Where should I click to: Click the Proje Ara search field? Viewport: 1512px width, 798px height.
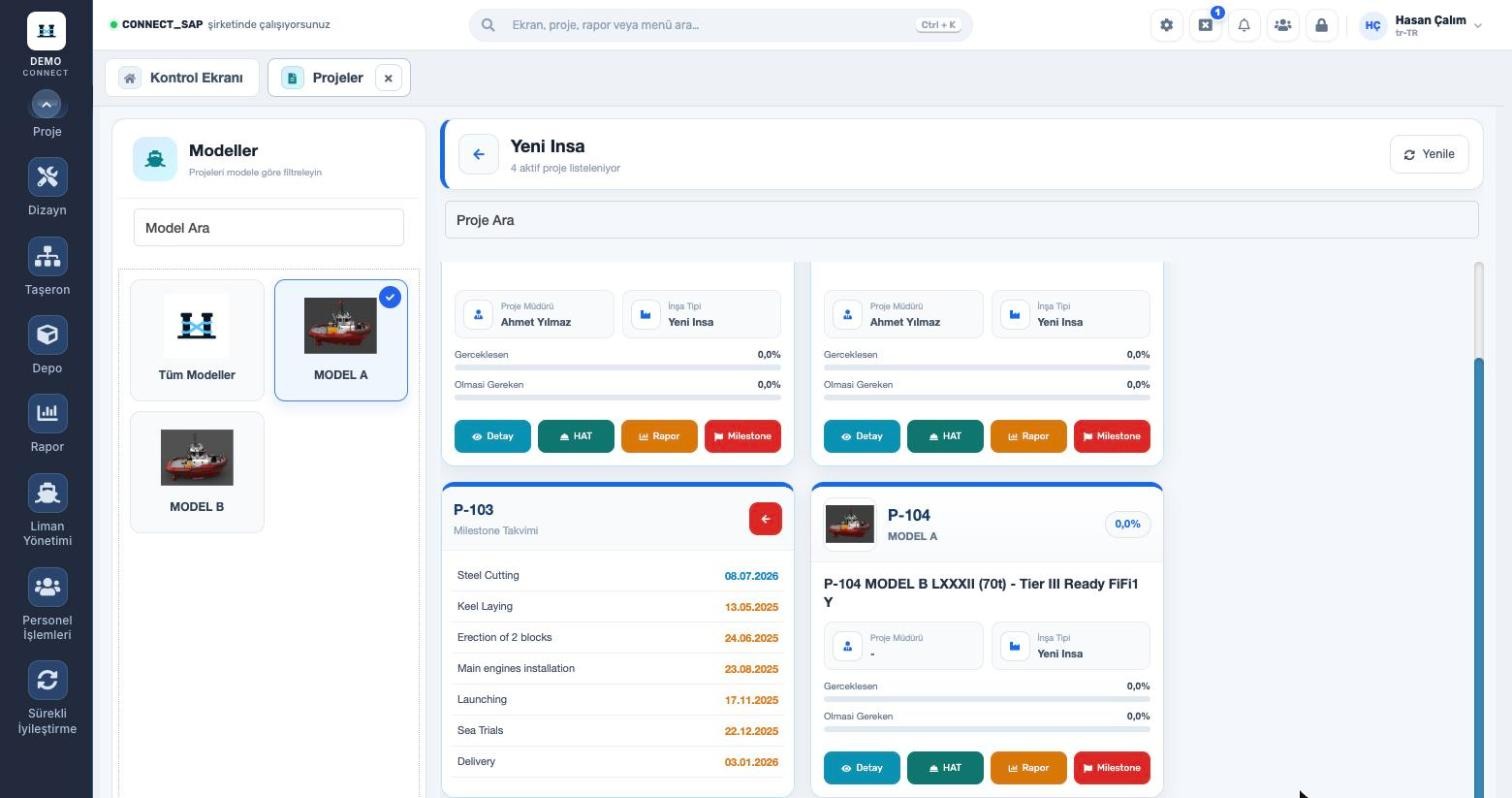pos(961,220)
